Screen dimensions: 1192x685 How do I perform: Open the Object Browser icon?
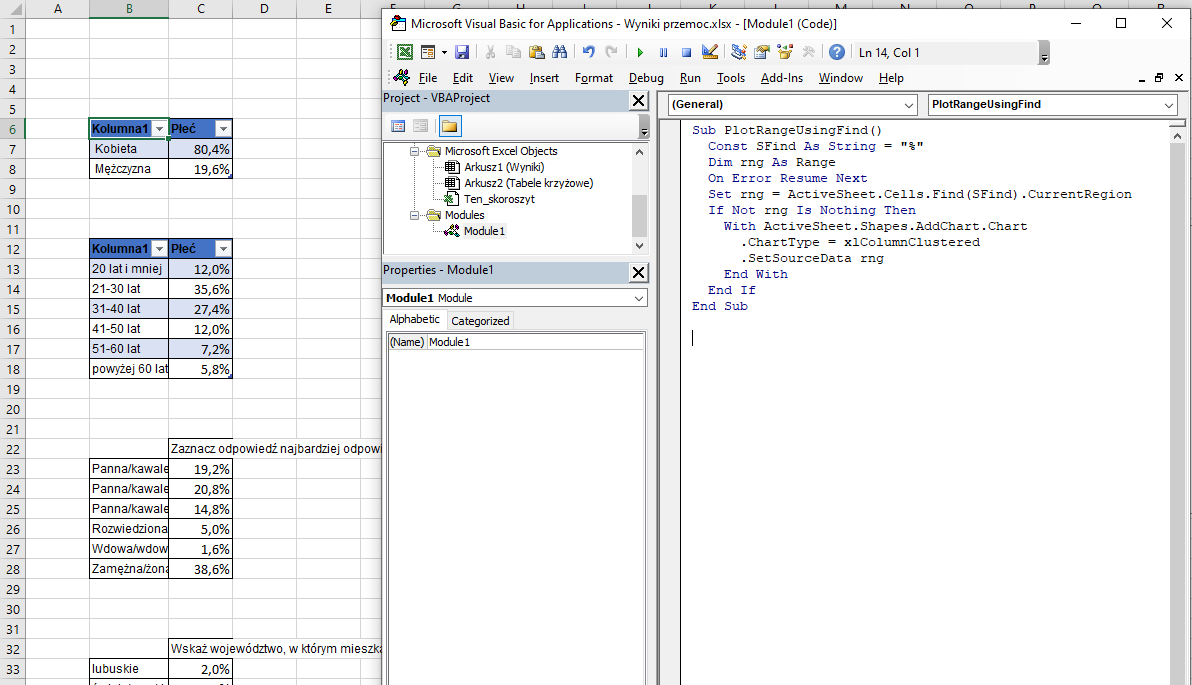(785, 52)
